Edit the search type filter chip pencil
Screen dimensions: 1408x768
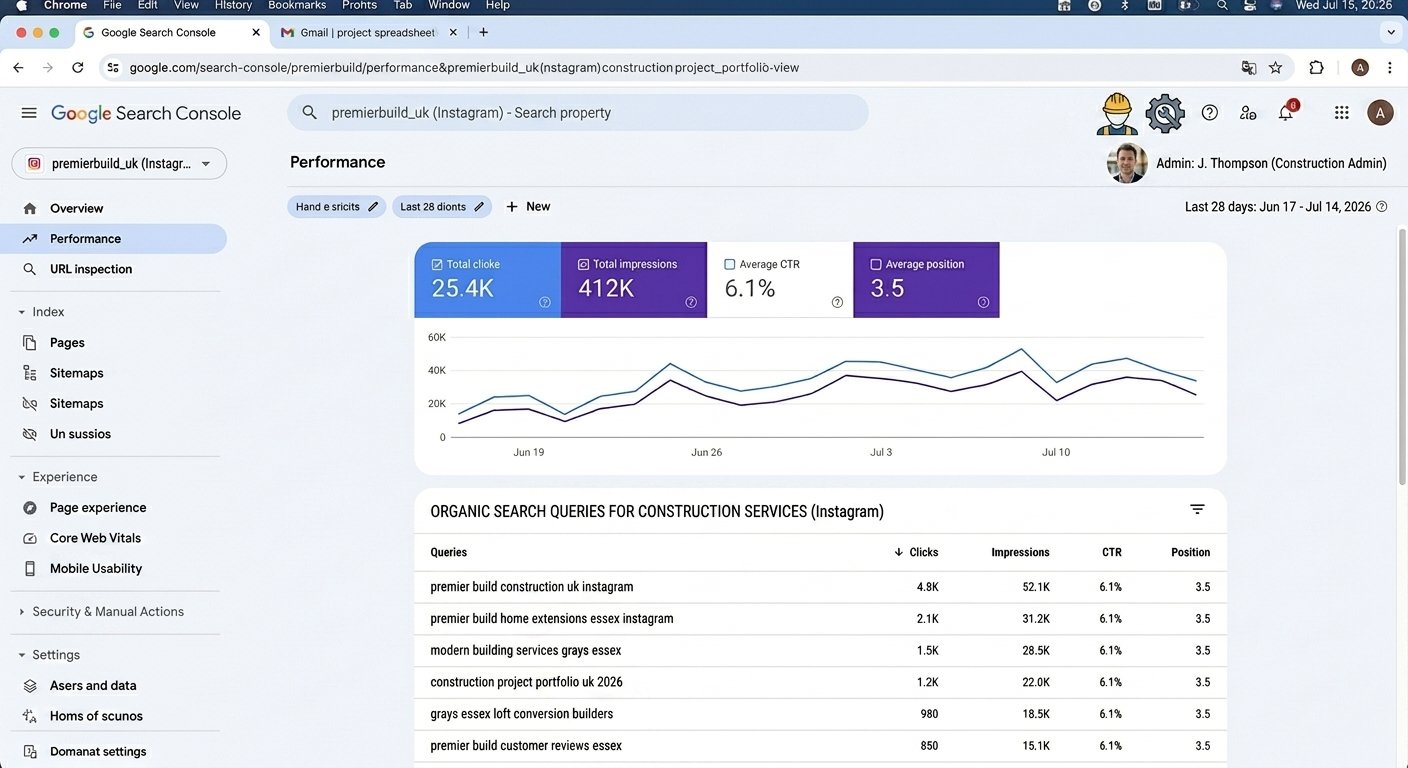[373, 207]
